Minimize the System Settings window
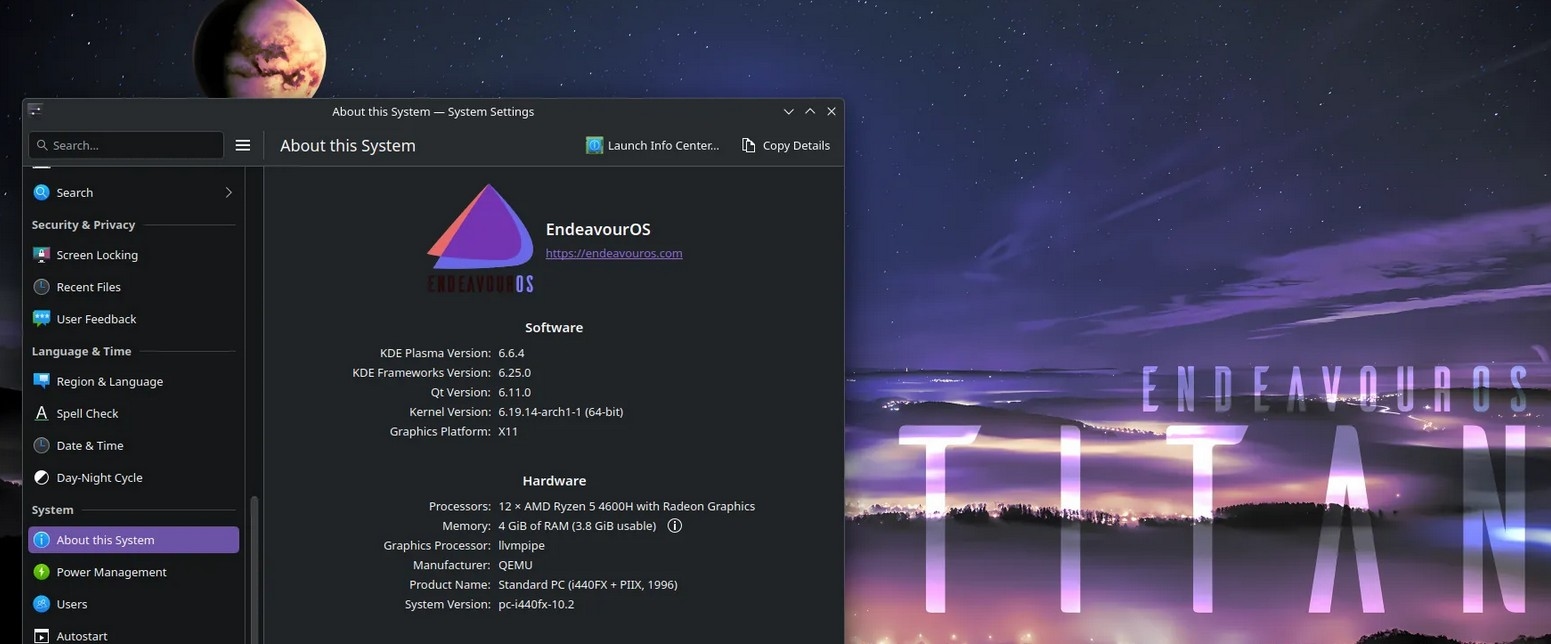 tap(788, 111)
